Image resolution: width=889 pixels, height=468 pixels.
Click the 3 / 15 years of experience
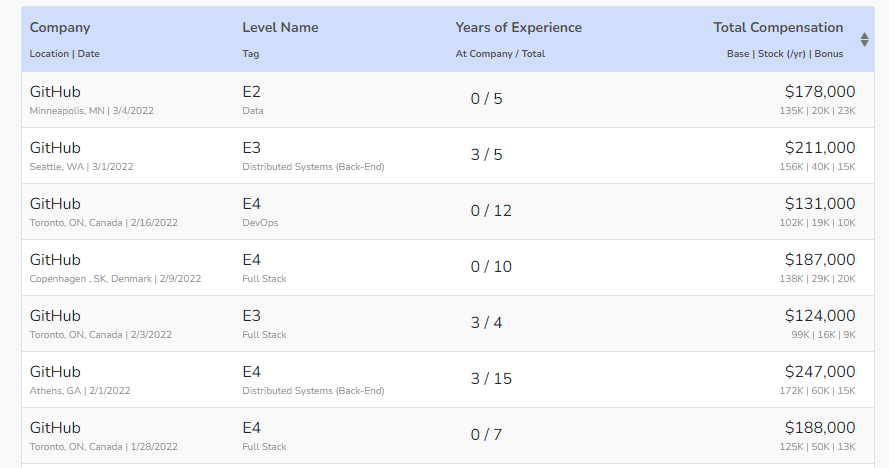click(491, 378)
